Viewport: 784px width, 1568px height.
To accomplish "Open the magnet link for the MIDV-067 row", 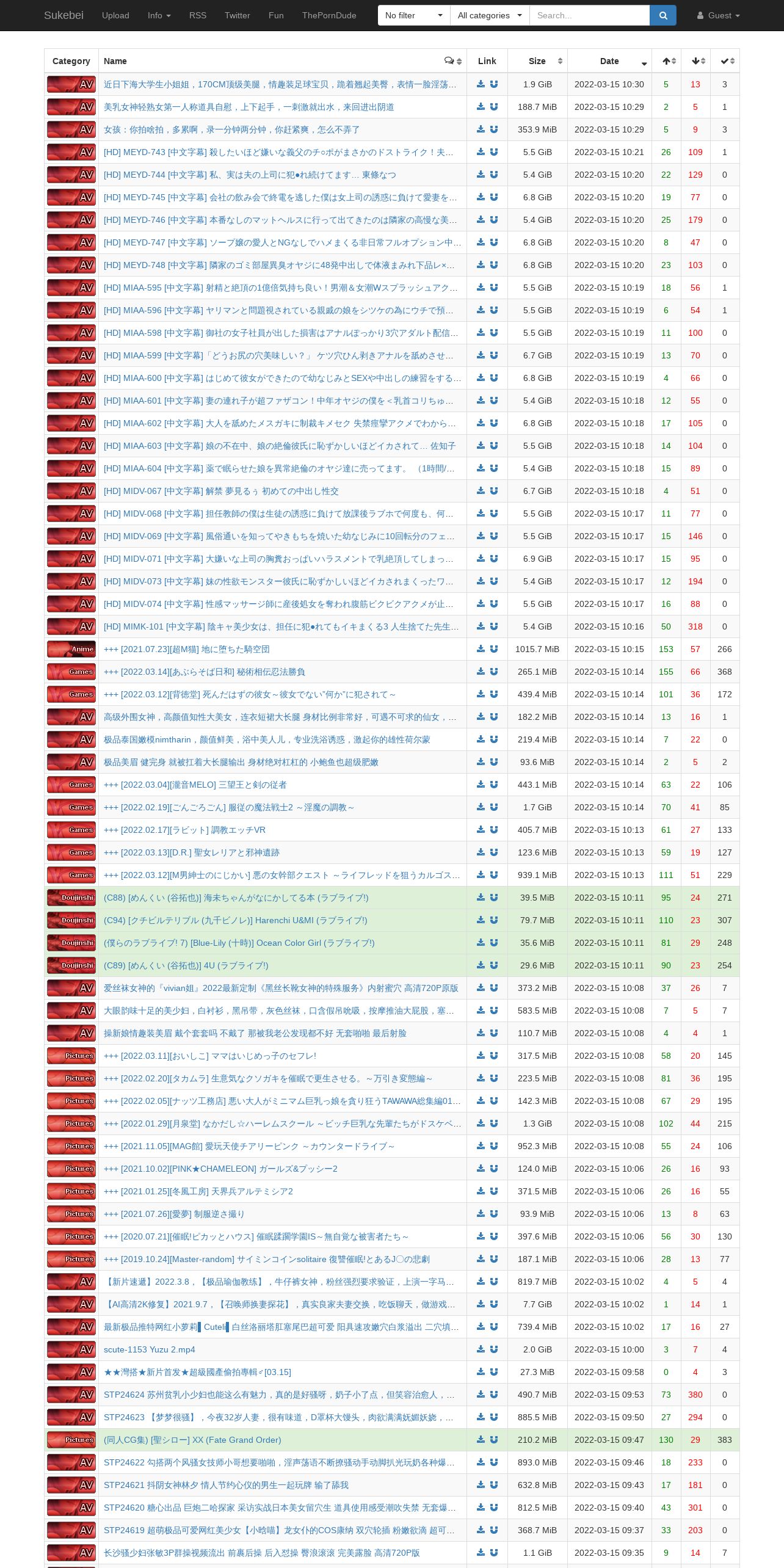I will pos(494,491).
